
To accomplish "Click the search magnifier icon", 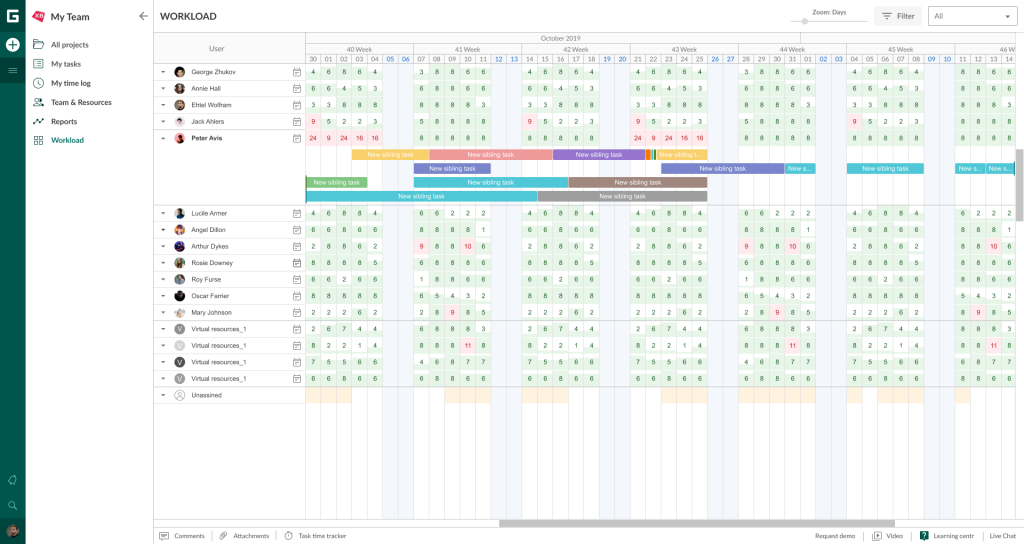I will 12,505.
